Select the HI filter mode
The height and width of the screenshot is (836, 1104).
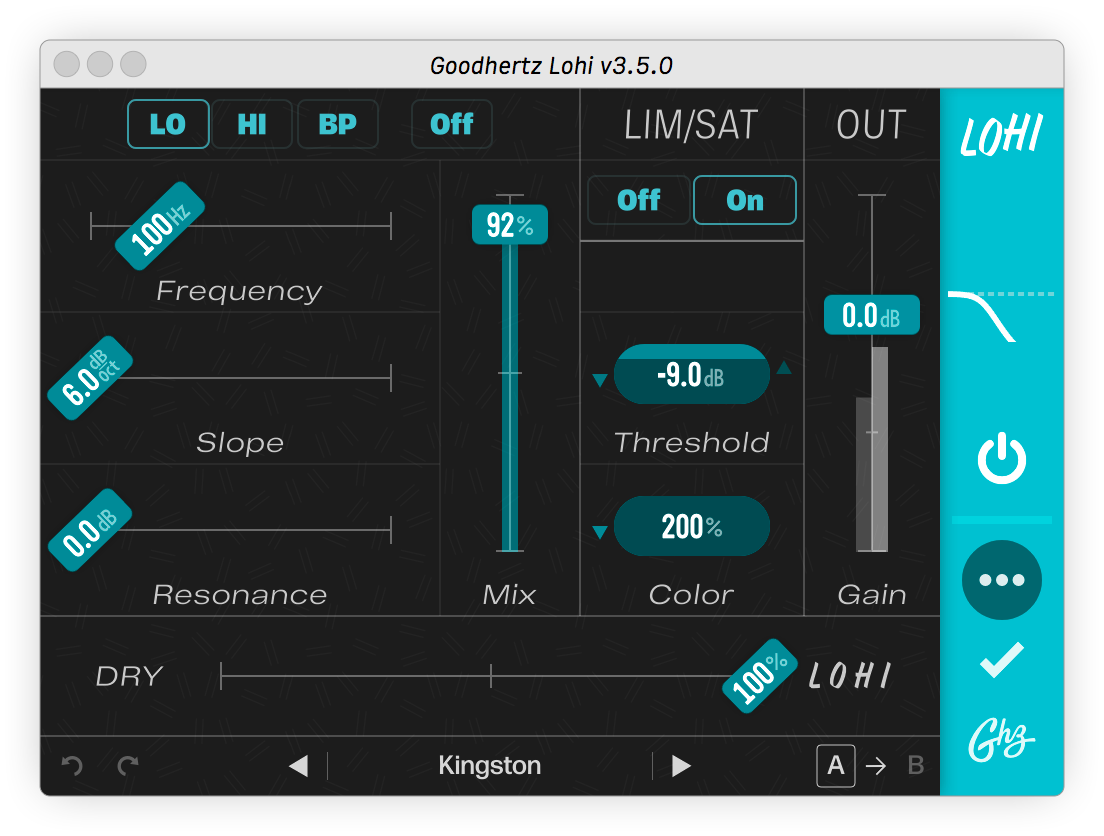252,124
